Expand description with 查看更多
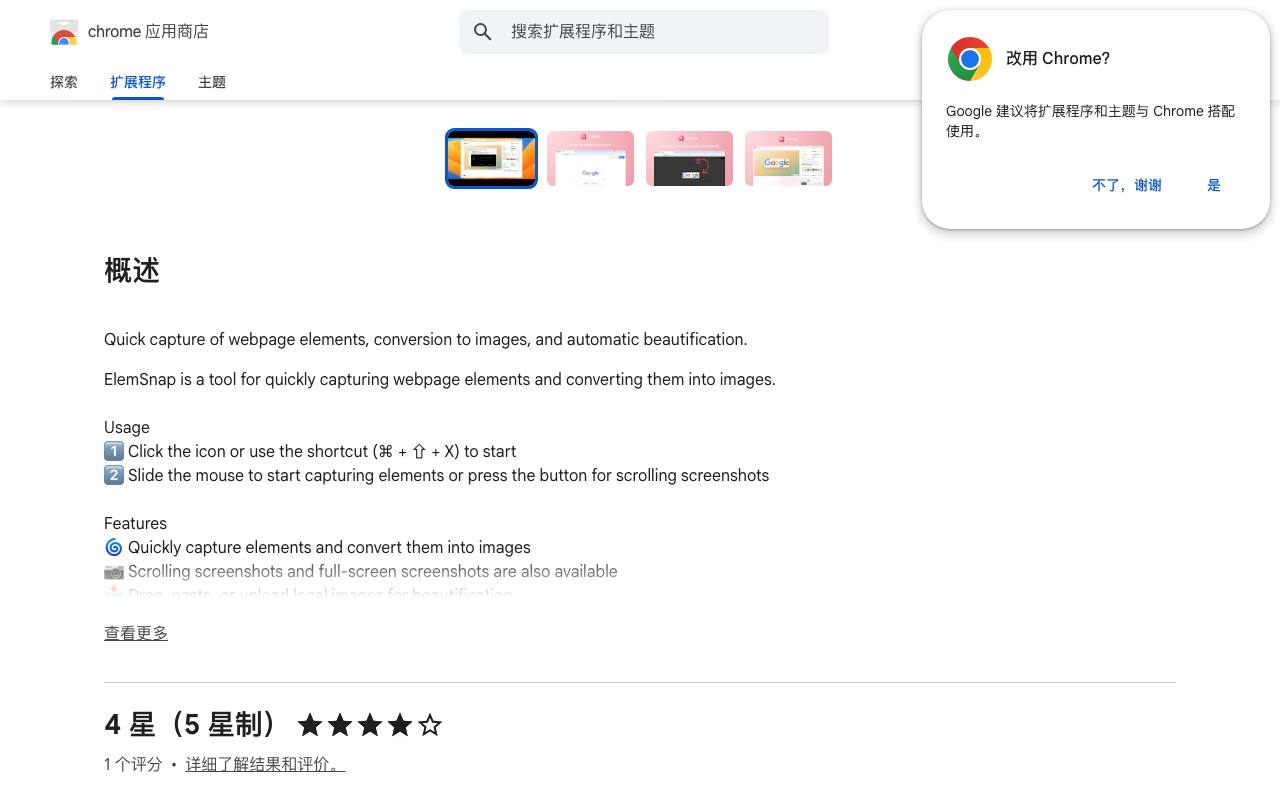Image resolution: width=1280 pixels, height=800 pixels. [x=136, y=633]
